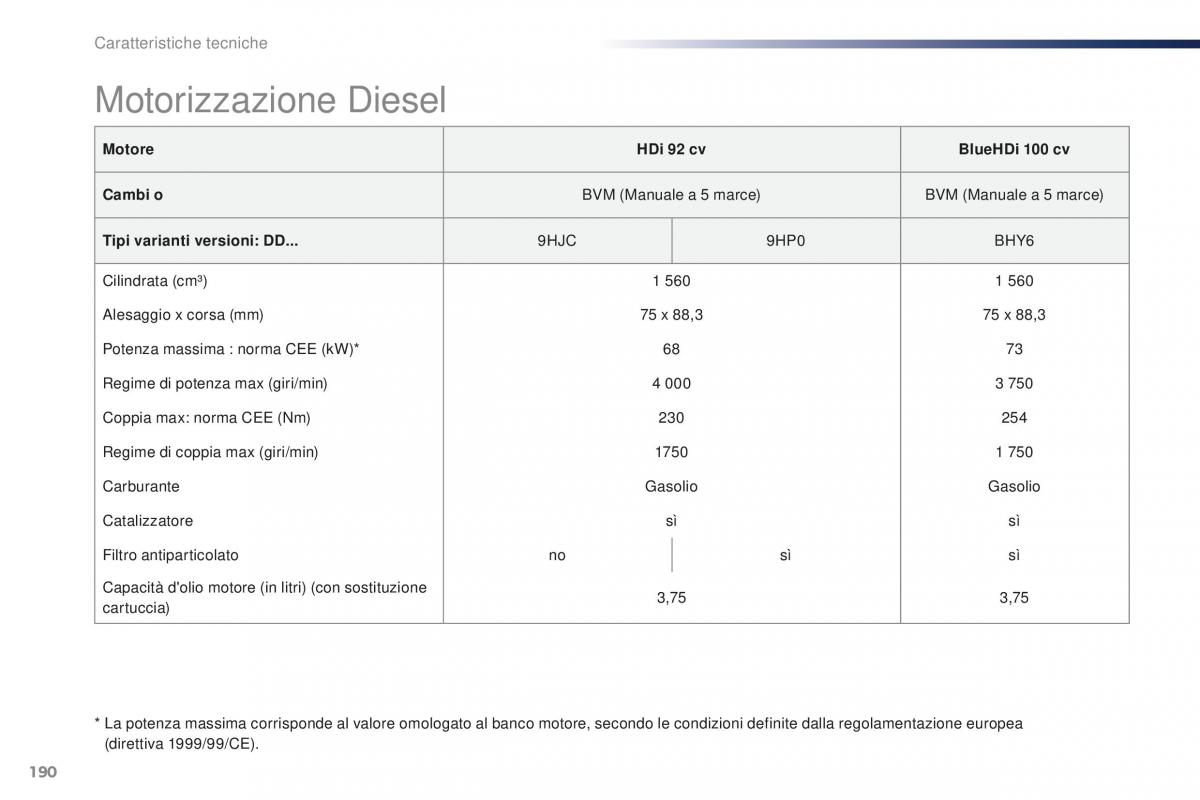Click "Gasolio" in the BlueHDi 100 cv column
The width and height of the screenshot is (1200, 800).
tap(1014, 486)
